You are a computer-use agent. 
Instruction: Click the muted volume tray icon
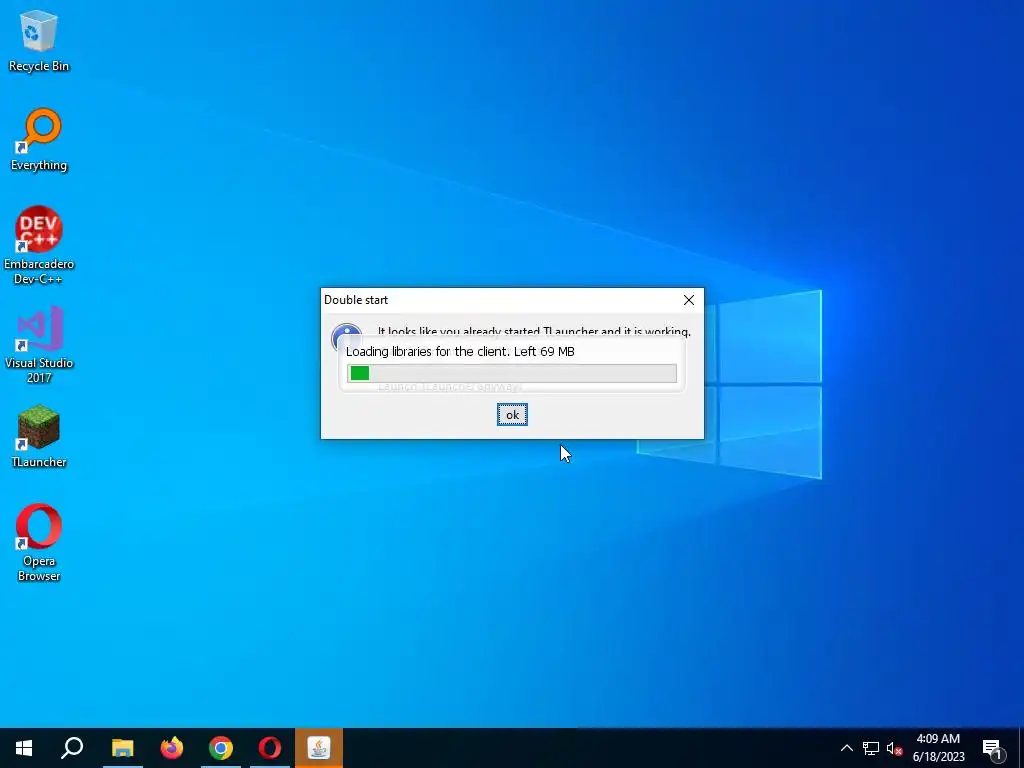(x=894, y=748)
